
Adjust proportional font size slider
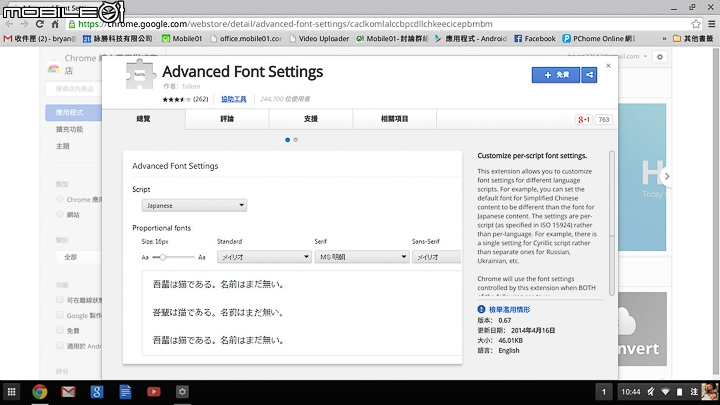tap(173, 257)
